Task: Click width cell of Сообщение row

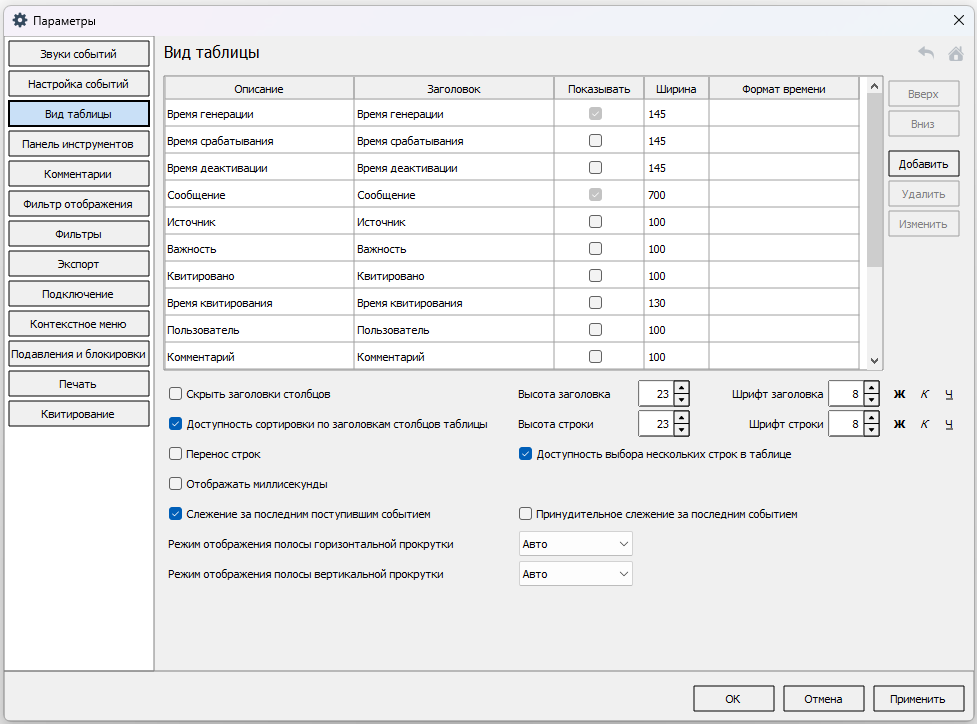Action: tap(676, 195)
